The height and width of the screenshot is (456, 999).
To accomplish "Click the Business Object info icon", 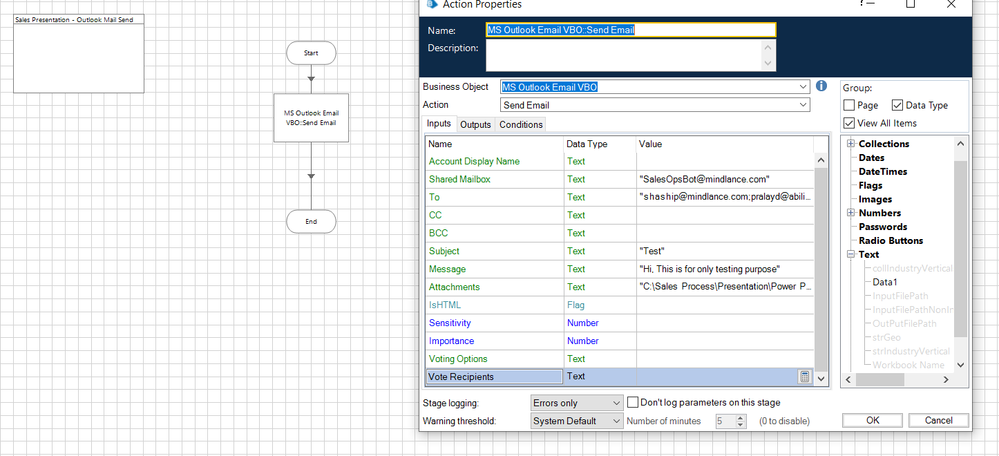I will 822,86.
